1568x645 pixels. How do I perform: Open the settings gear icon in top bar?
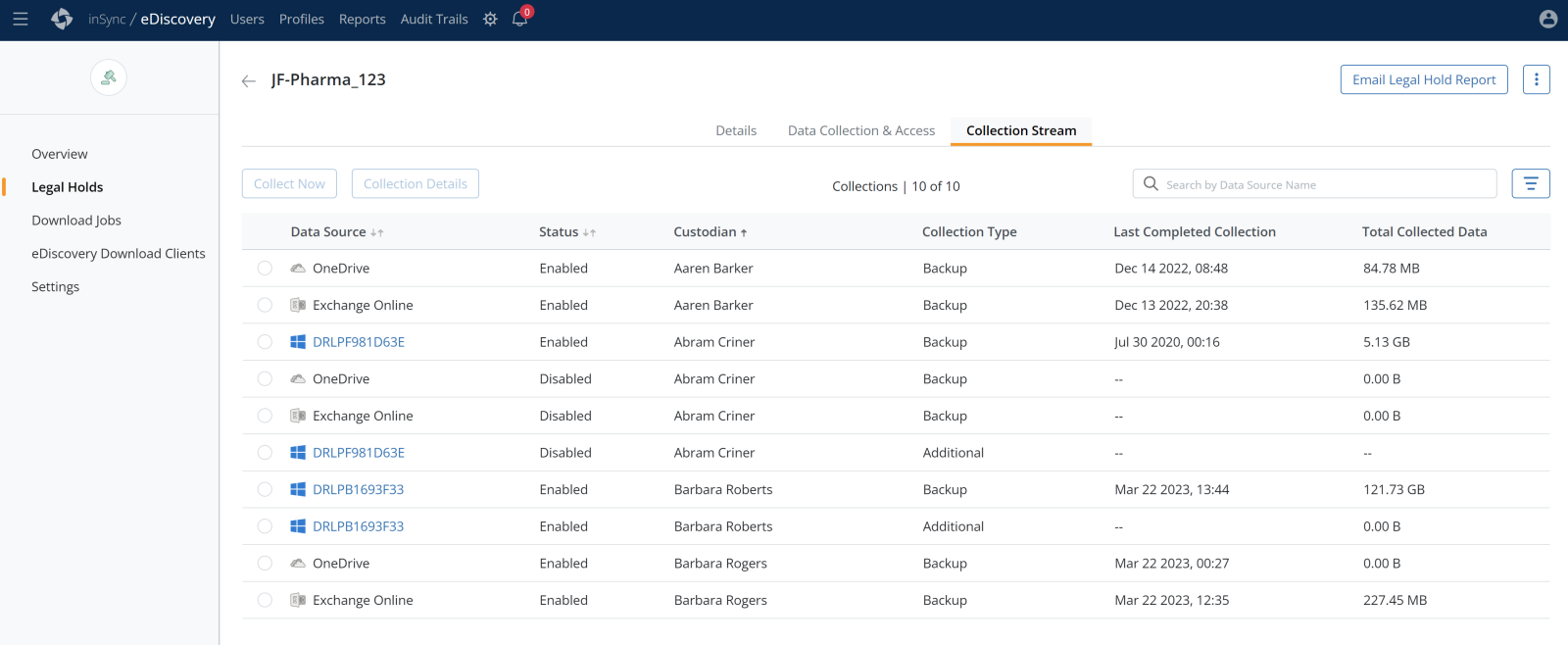coord(490,19)
